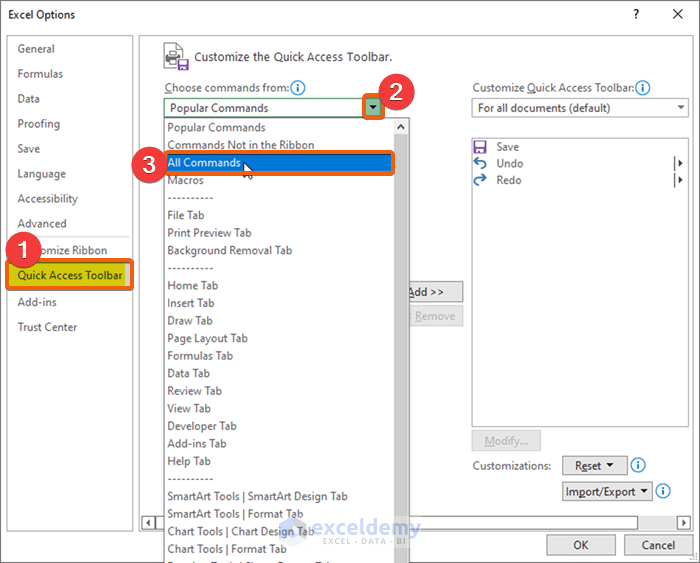This screenshot has height=563, width=700.
Task: Select File Tab in the dropdown list
Action: tap(279, 215)
